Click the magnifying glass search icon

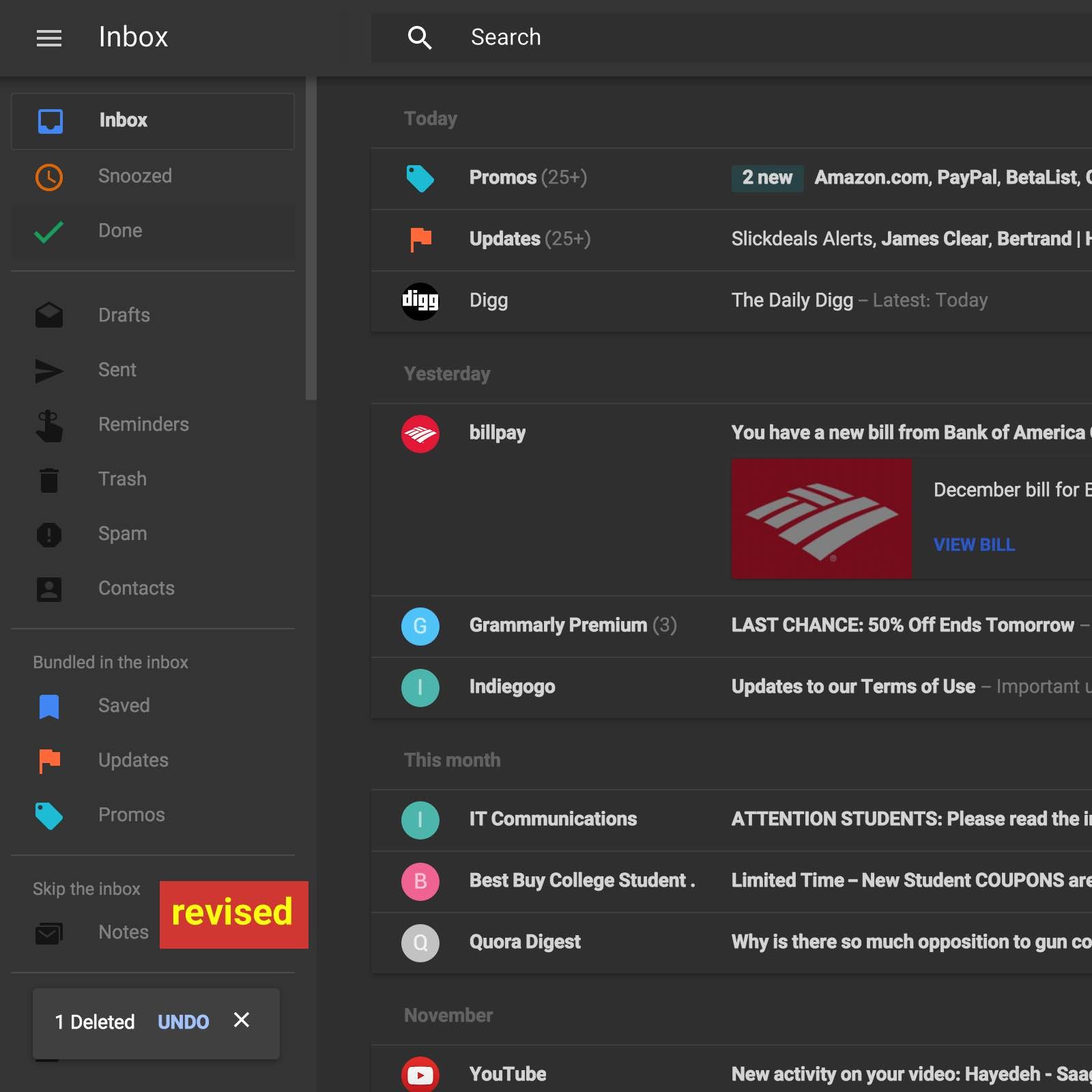click(420, 38)
